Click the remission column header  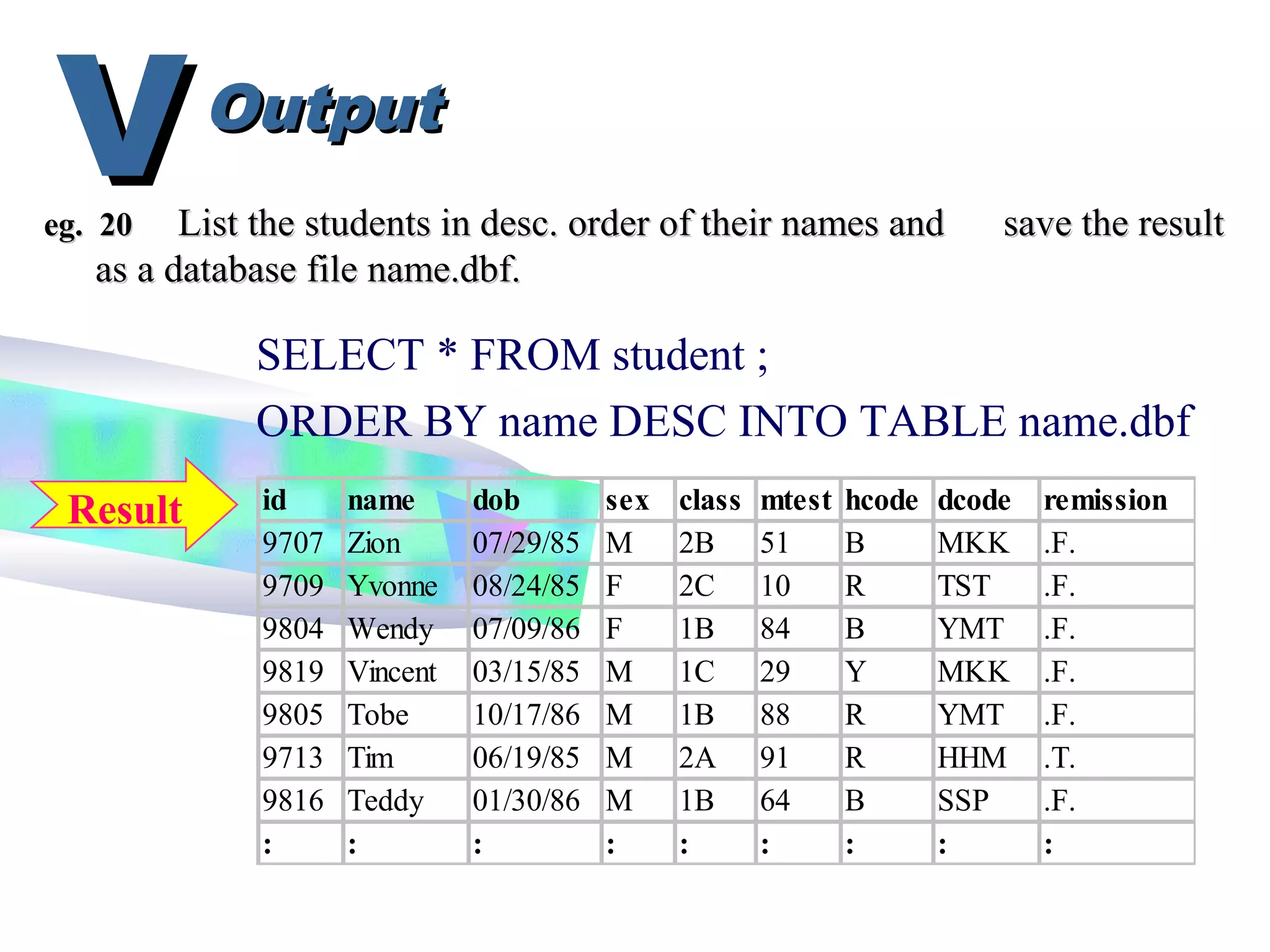(x=1105, y=500)
